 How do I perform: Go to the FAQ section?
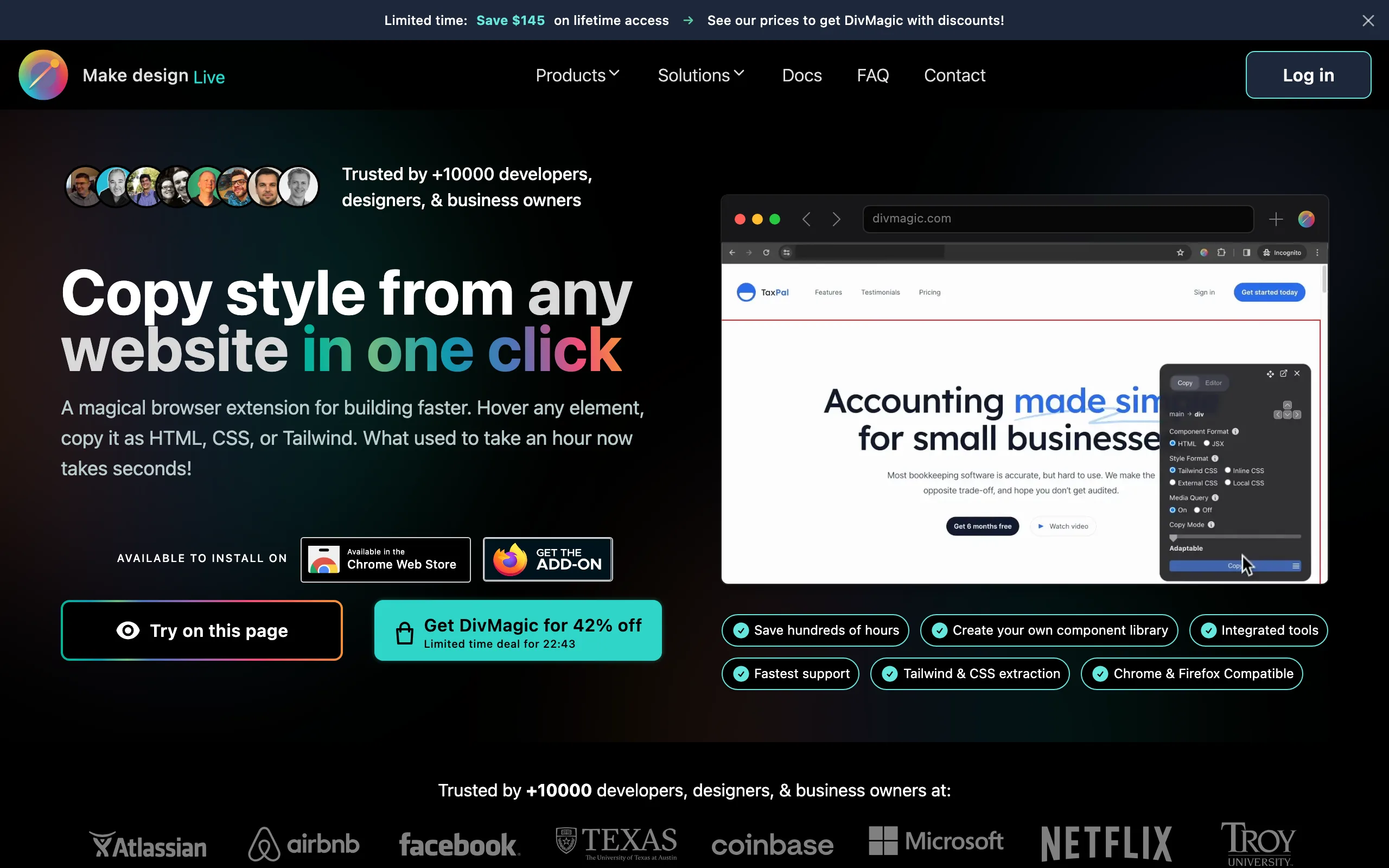coord(873,75)
